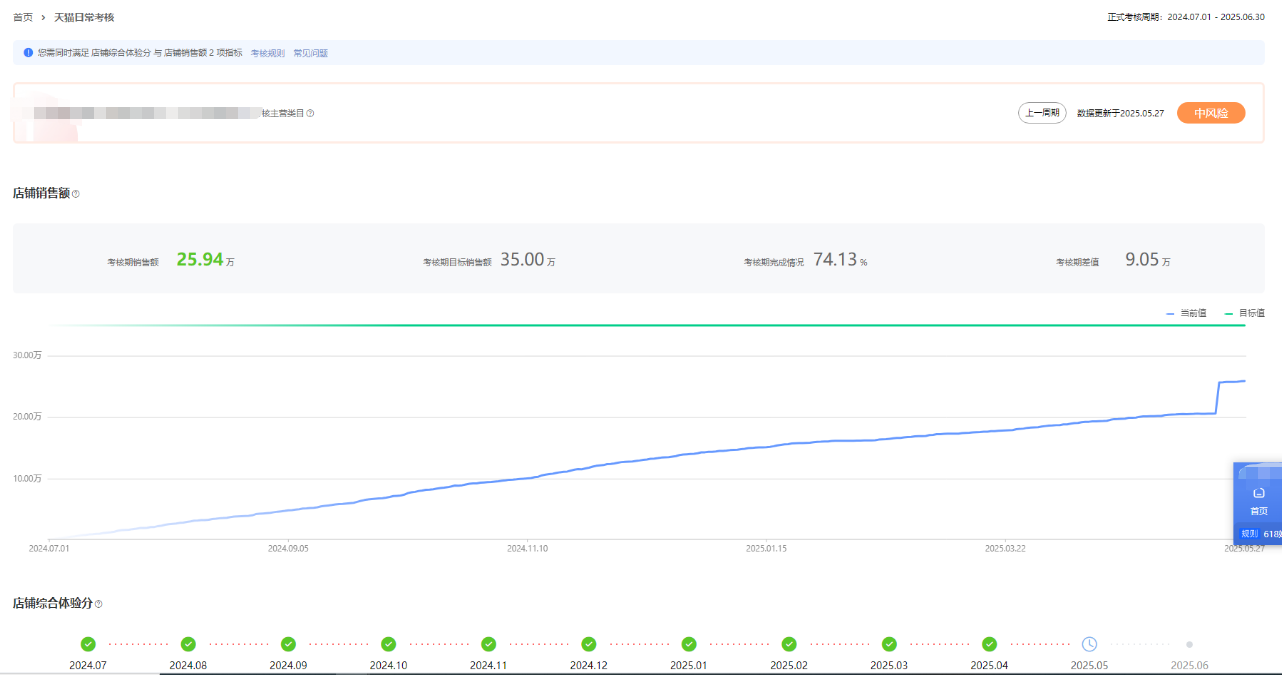
Task: Click the green checkmark for 2024.07
Action: click(88, 644)
